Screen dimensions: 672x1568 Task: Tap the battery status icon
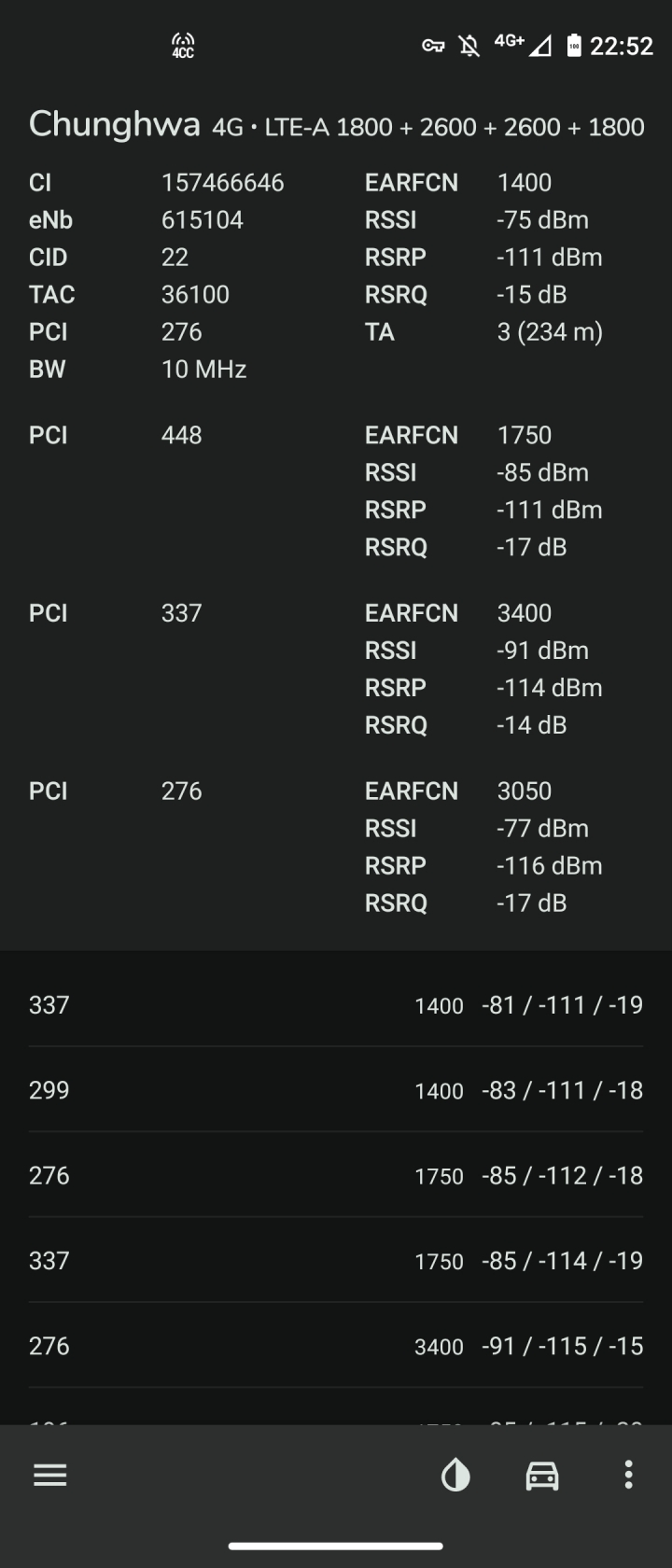pos(574,46)
